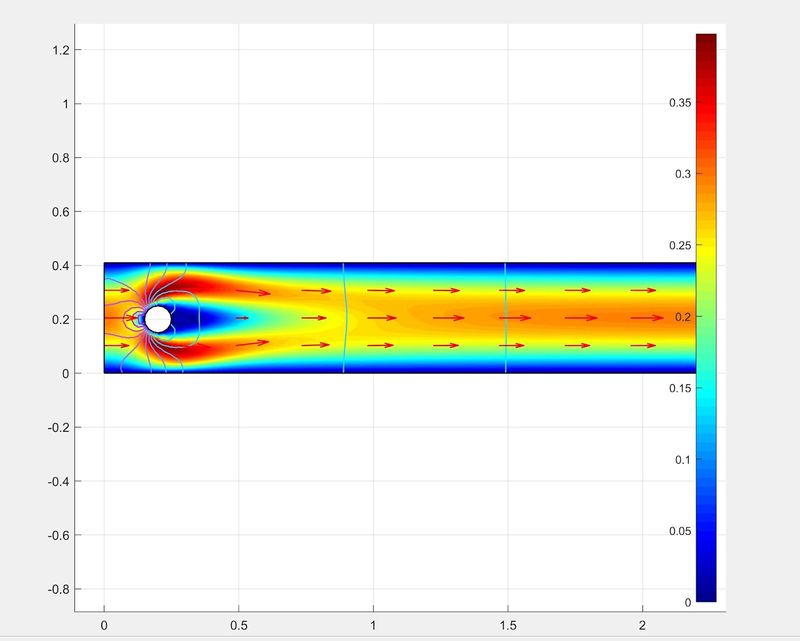Screen dimensions: 800x641
Task: Select the y-axis tick label 1
Action: pos(65,104)
